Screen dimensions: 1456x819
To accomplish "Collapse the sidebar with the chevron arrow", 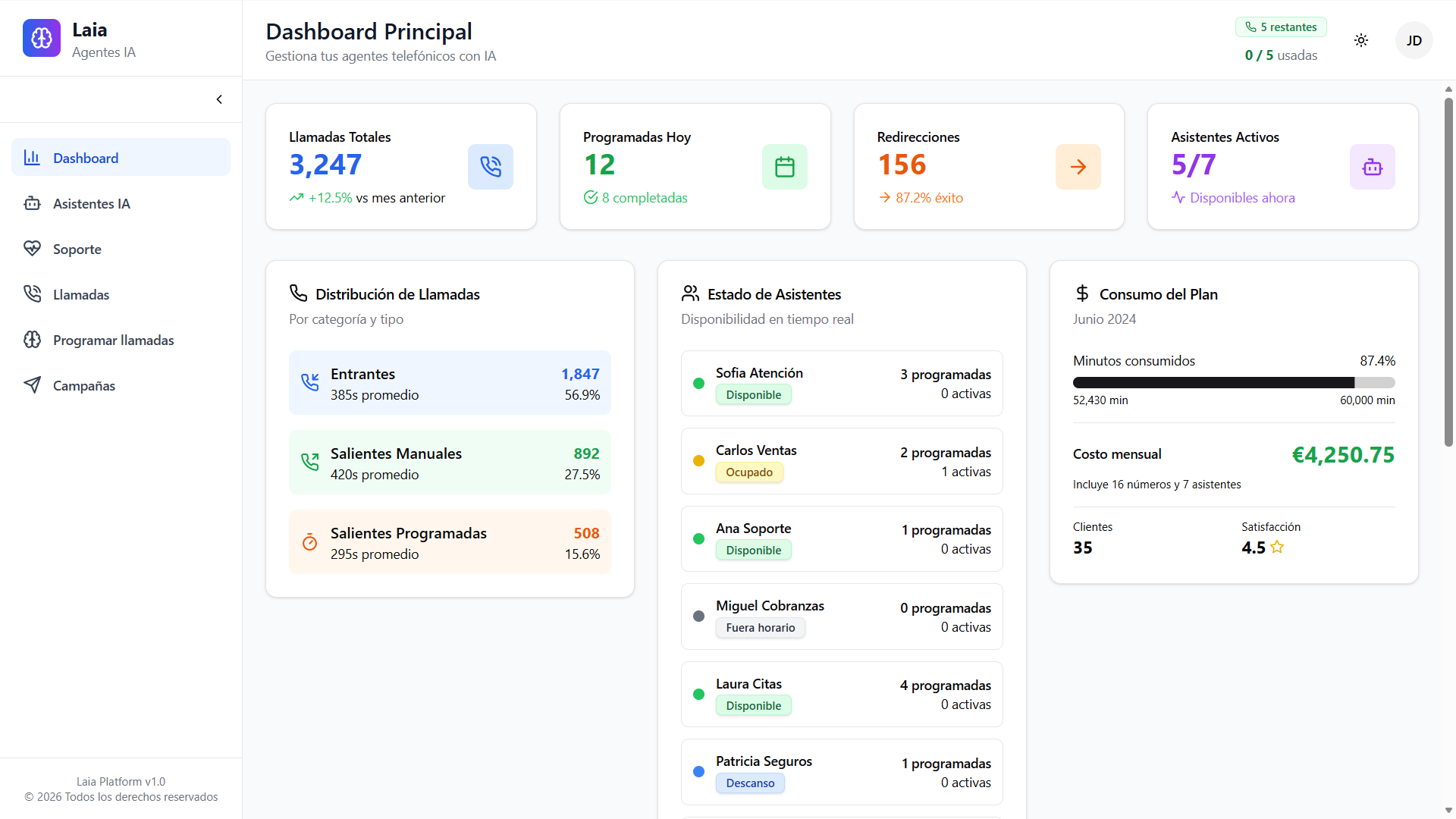I will tap(219, 99).
